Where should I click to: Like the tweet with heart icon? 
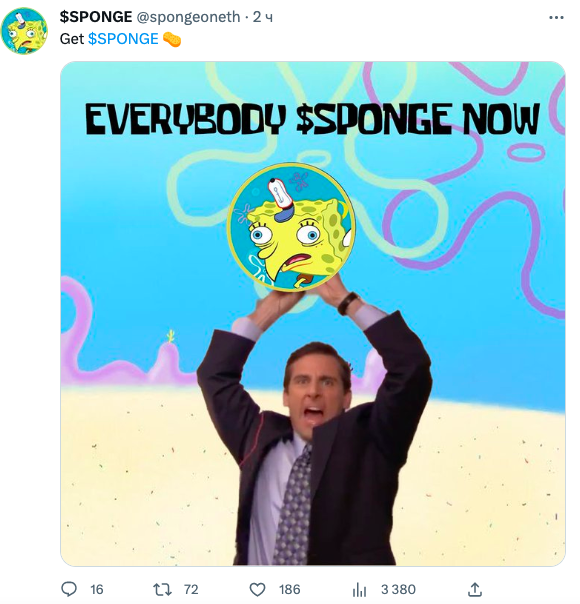point(257,589)
